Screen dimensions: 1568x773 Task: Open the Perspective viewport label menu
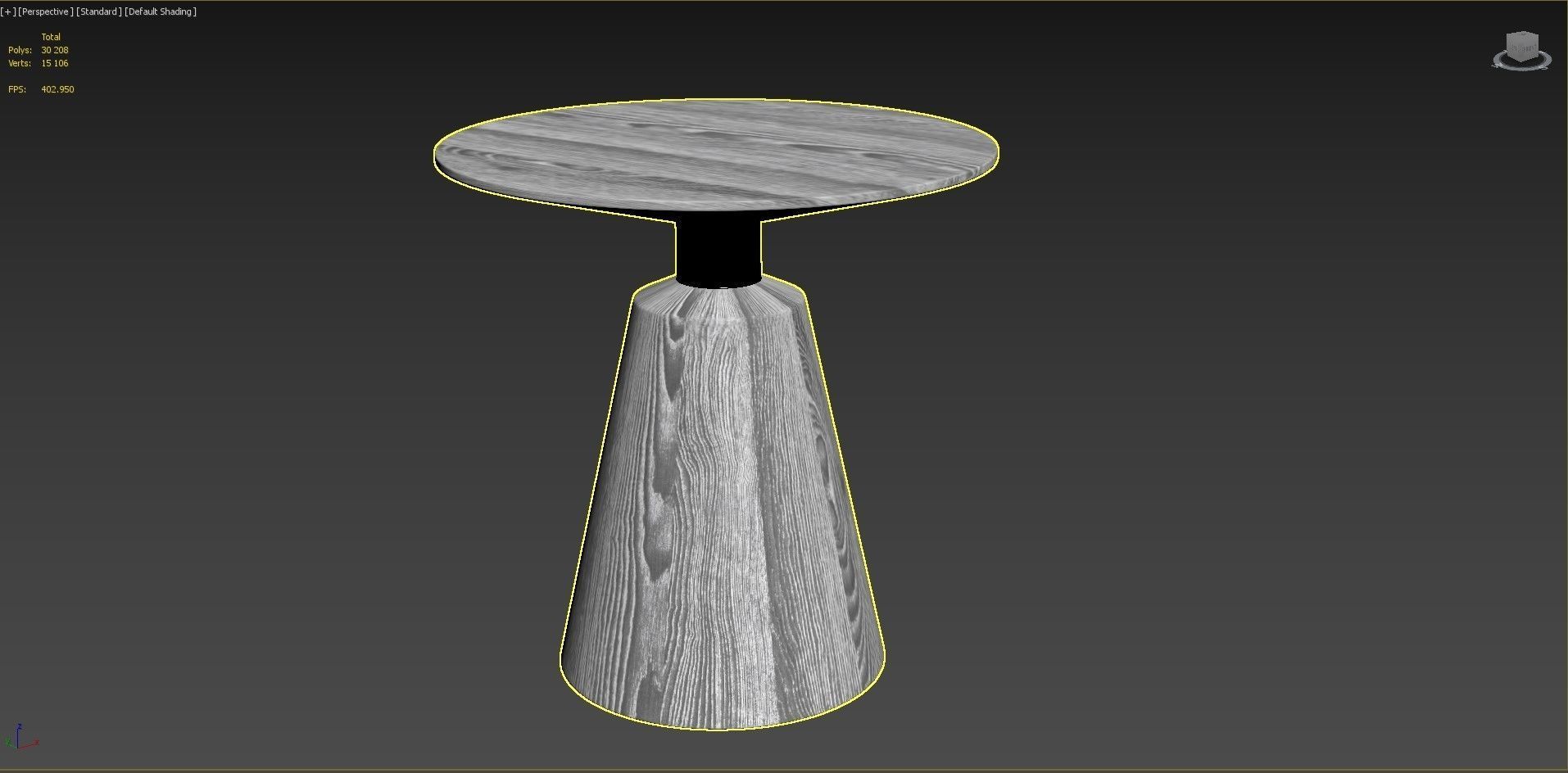coord(46,11)
